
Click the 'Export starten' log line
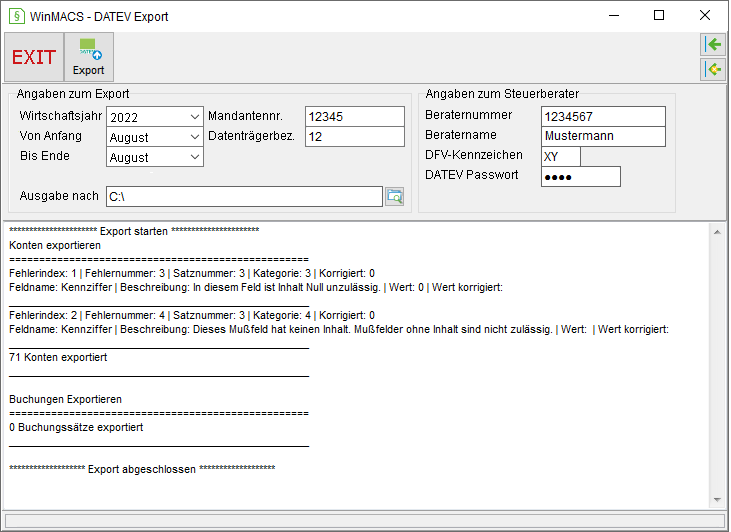pos(134,231)
